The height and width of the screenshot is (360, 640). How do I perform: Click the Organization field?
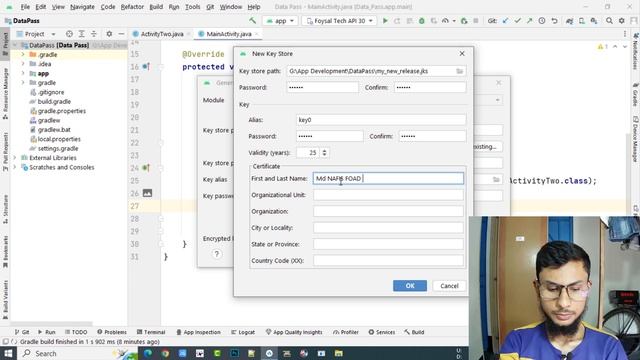point(388,211)
